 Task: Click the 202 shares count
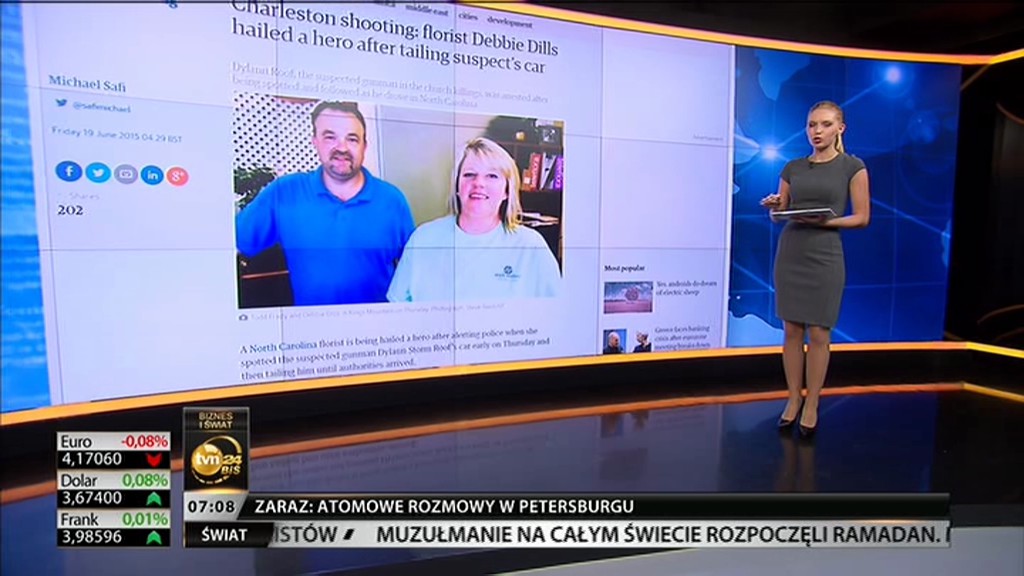[70, 210]
